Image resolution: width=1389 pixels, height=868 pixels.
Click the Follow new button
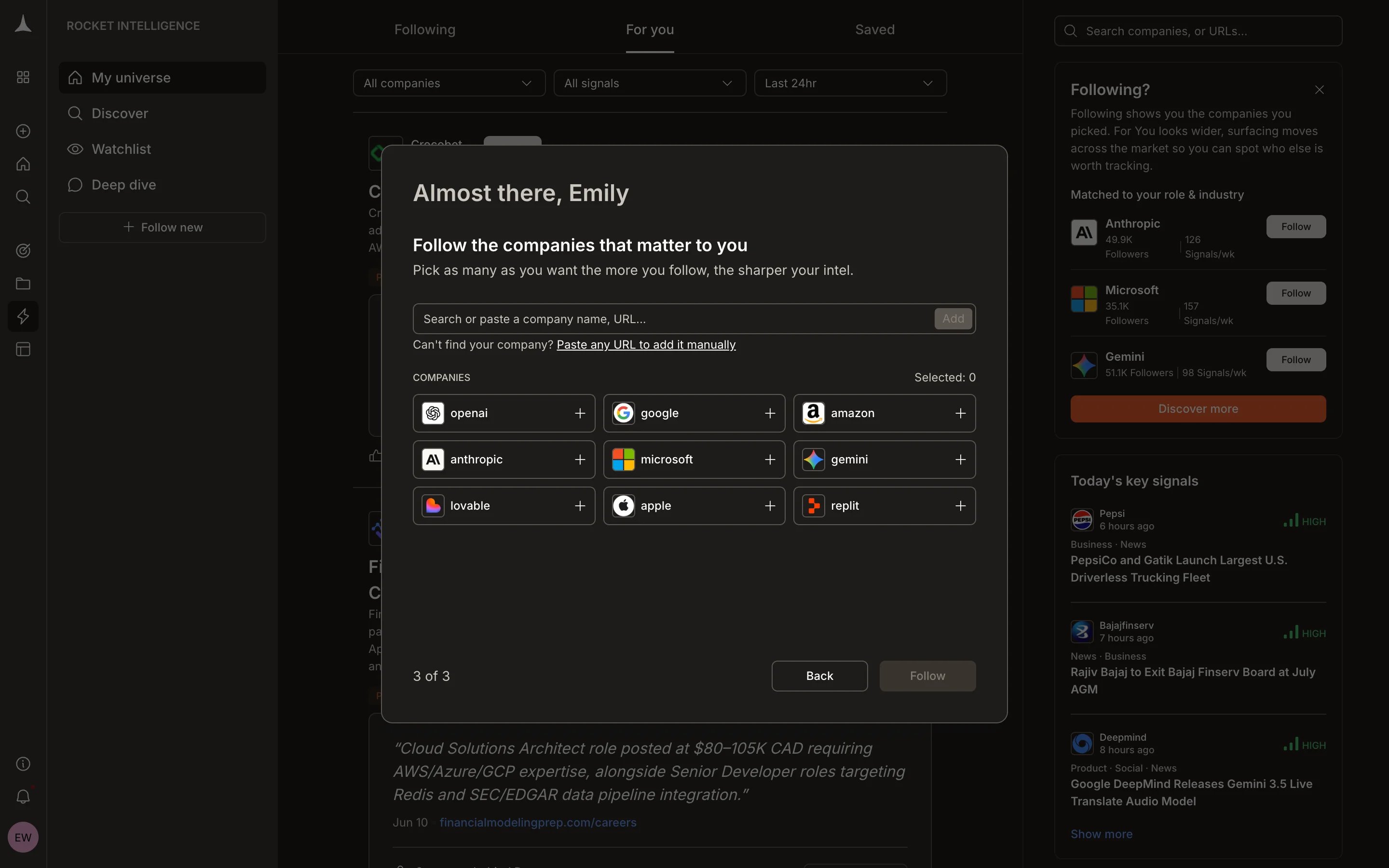163,227
